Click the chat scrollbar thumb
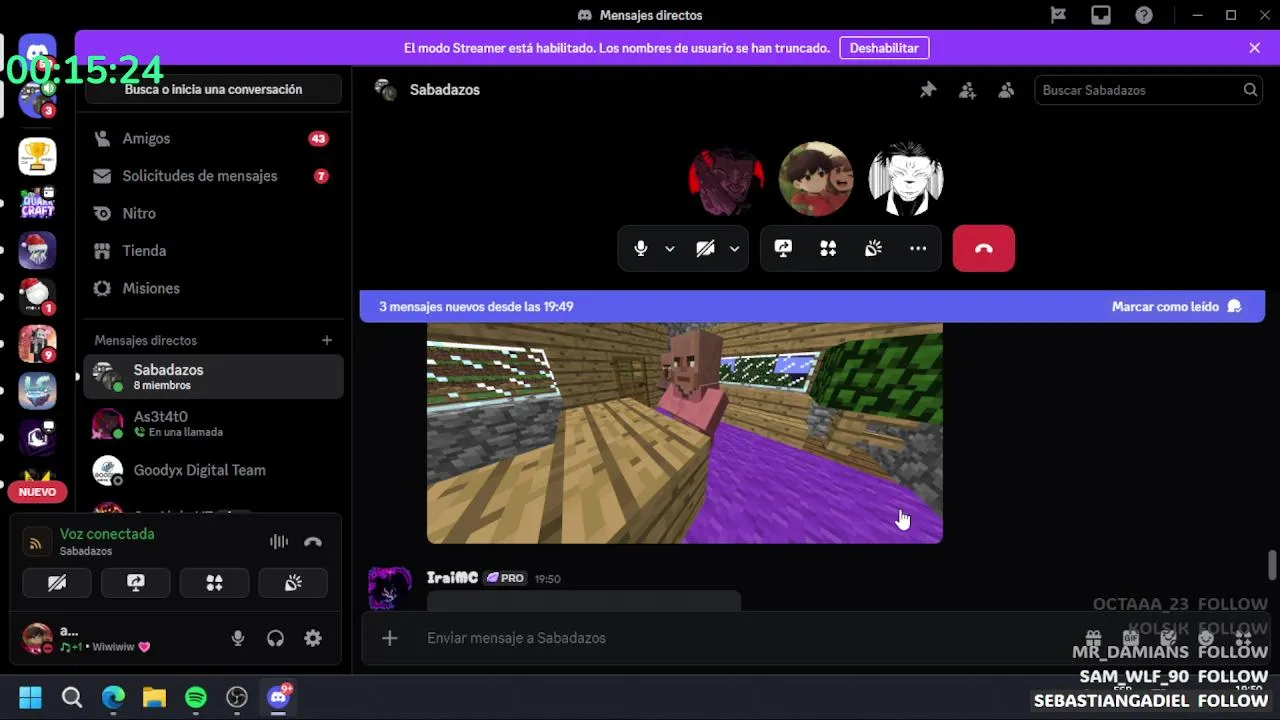Image resolution: width=1280 pixels, height=720 pixels. (x=1272, y=564)
